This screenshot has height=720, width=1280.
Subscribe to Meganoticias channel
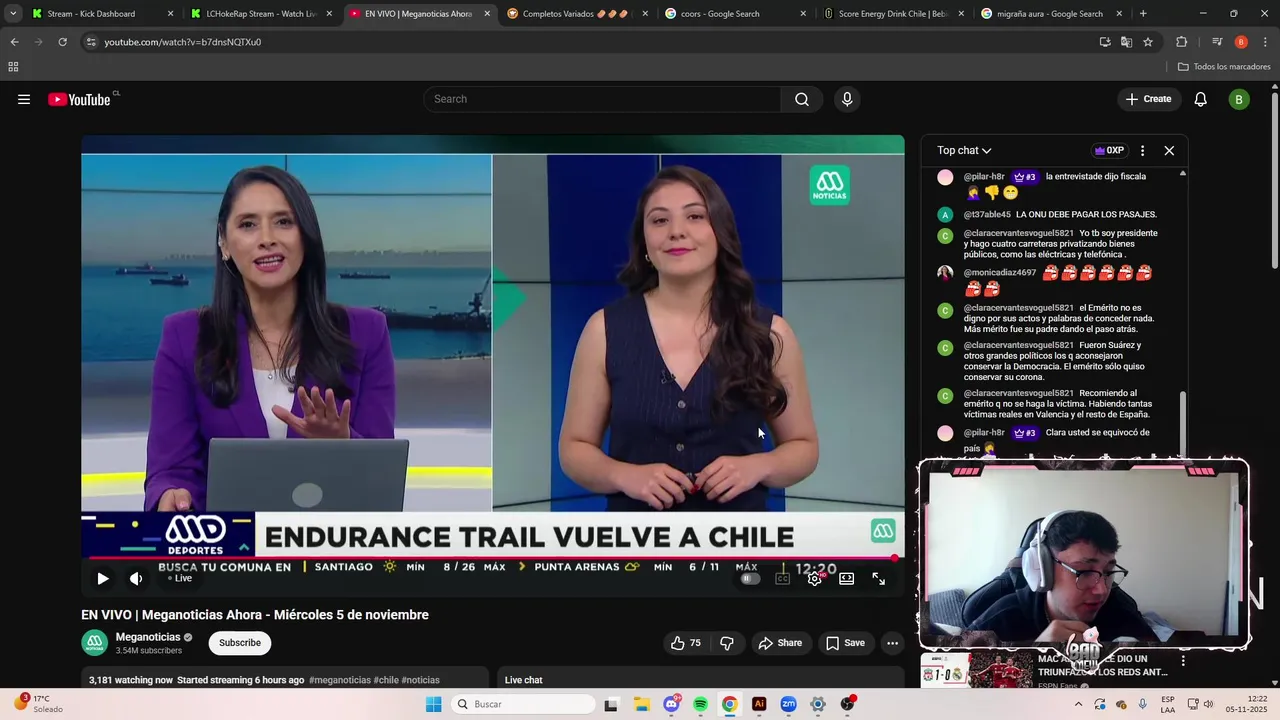(240, 643)
